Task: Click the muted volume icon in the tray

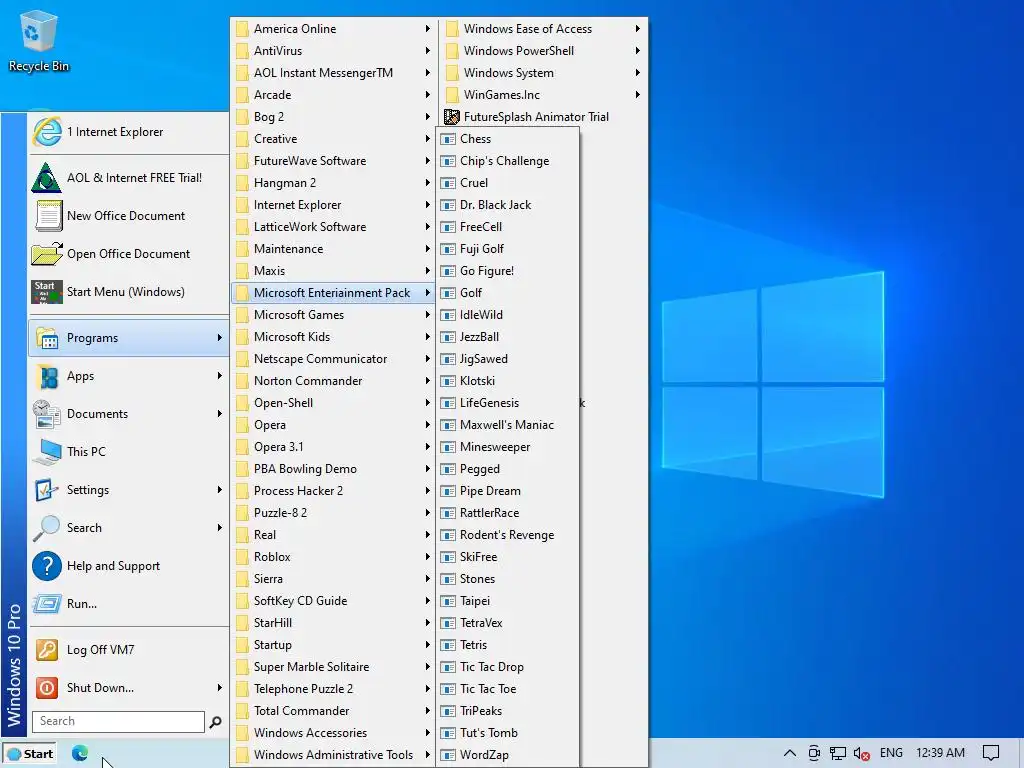Action: tap(861, 754)
